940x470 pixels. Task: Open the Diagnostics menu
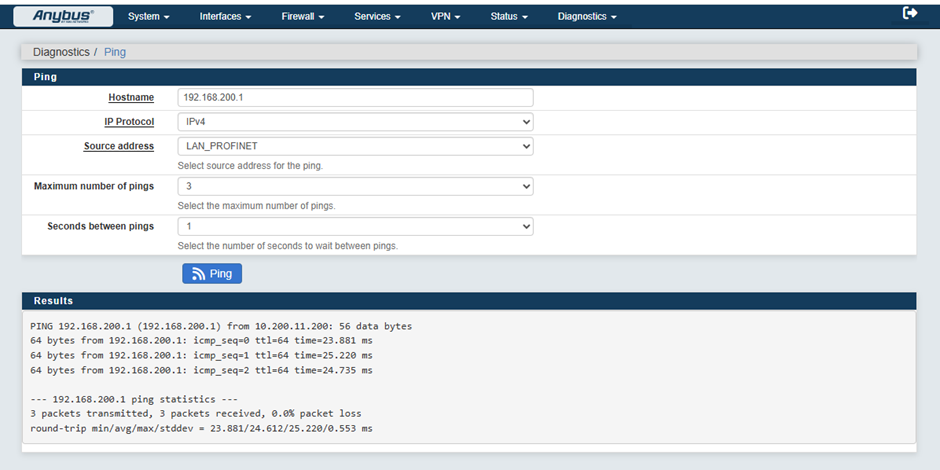point(587,17)
